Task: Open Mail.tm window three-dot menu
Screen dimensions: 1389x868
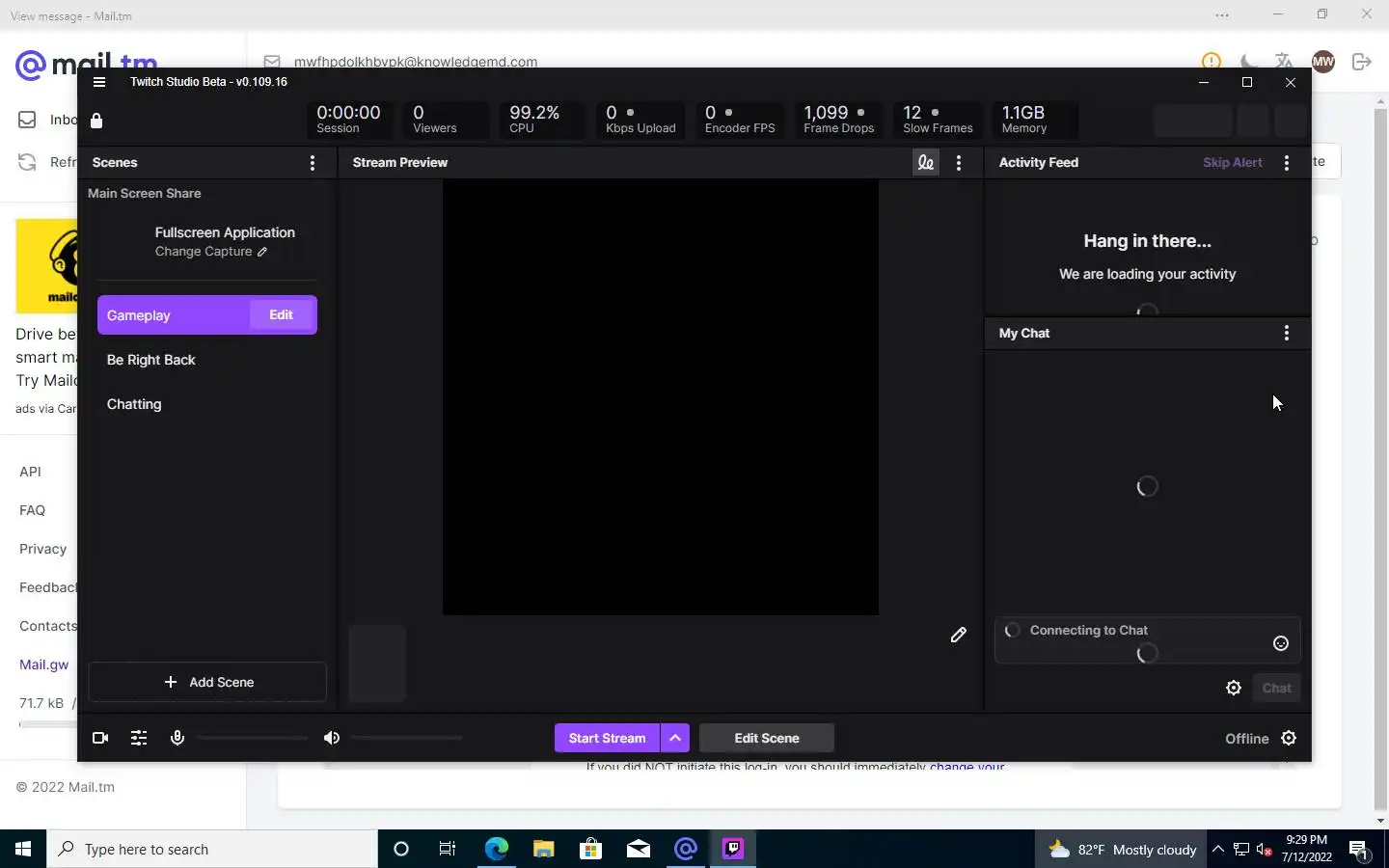Action: pos(1222,14)
